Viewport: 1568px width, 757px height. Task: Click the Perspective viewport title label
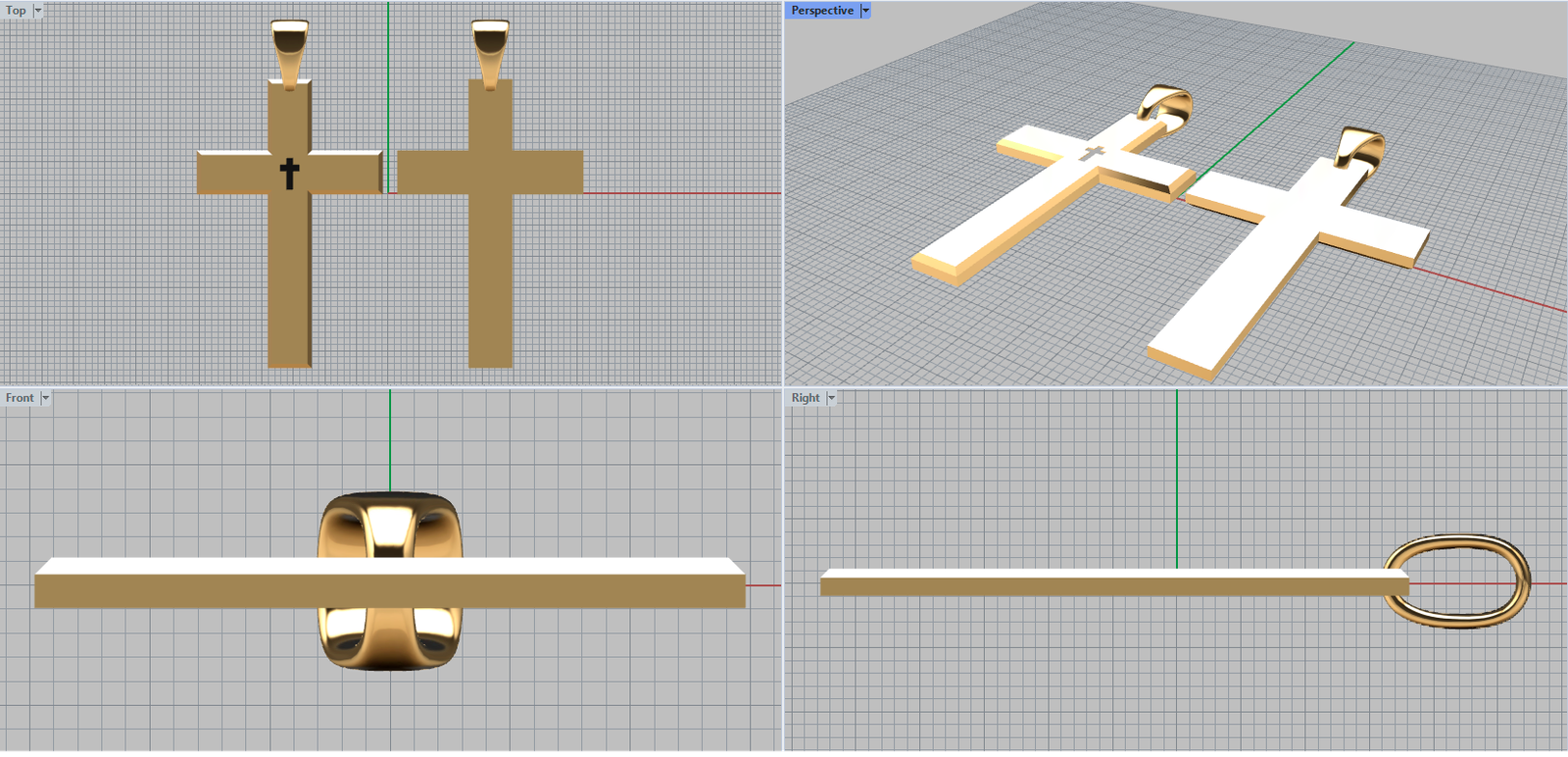tap(821, 11)
